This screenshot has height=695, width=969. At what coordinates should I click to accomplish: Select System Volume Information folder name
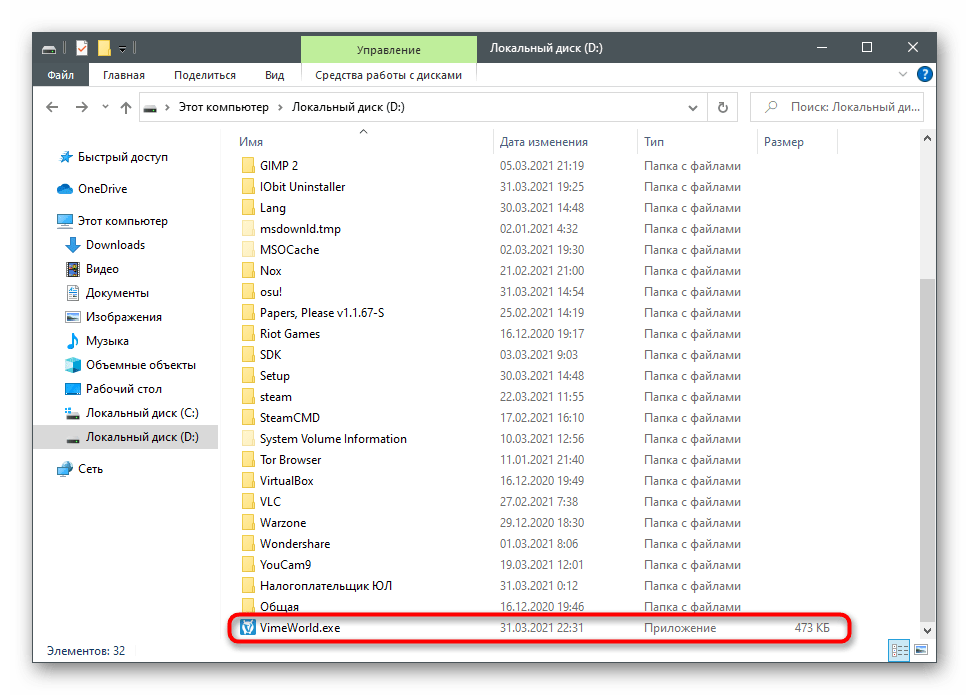pyautogui.click(x=333, y=439)
